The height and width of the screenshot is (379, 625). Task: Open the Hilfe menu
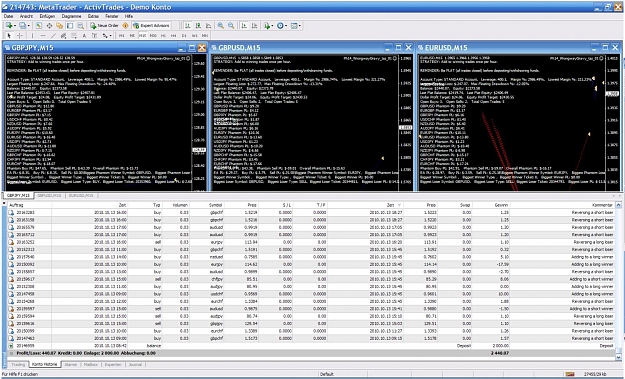[129, 16]
